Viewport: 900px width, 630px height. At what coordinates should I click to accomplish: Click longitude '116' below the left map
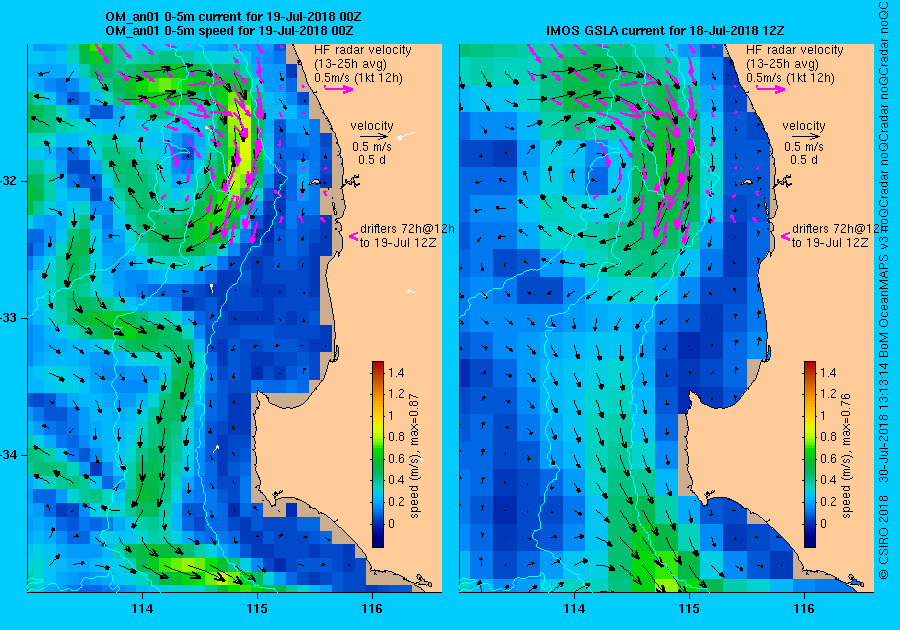pyautogui.click(x=372, y=609)
